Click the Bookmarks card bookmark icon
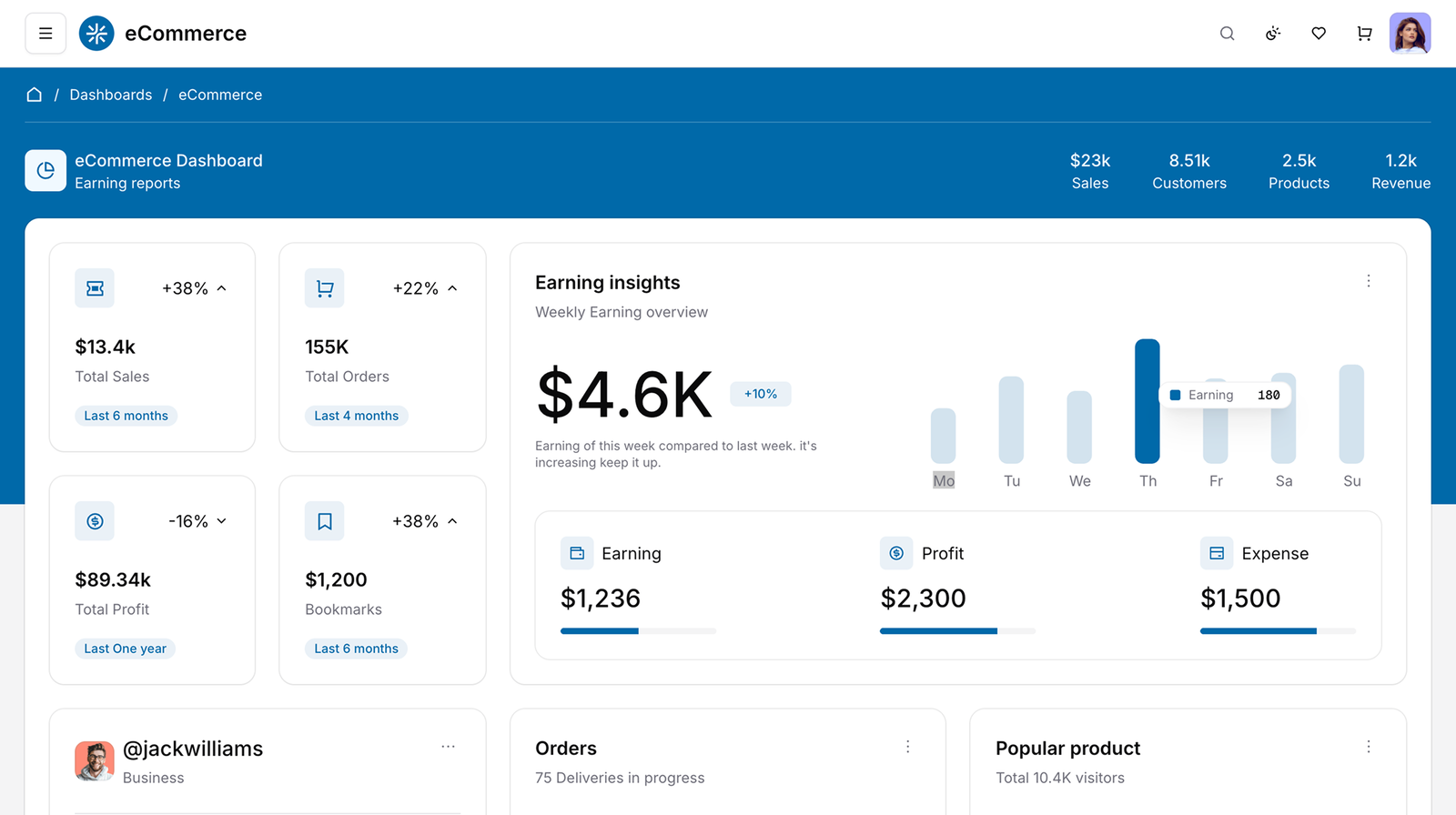 pos(325,521)
